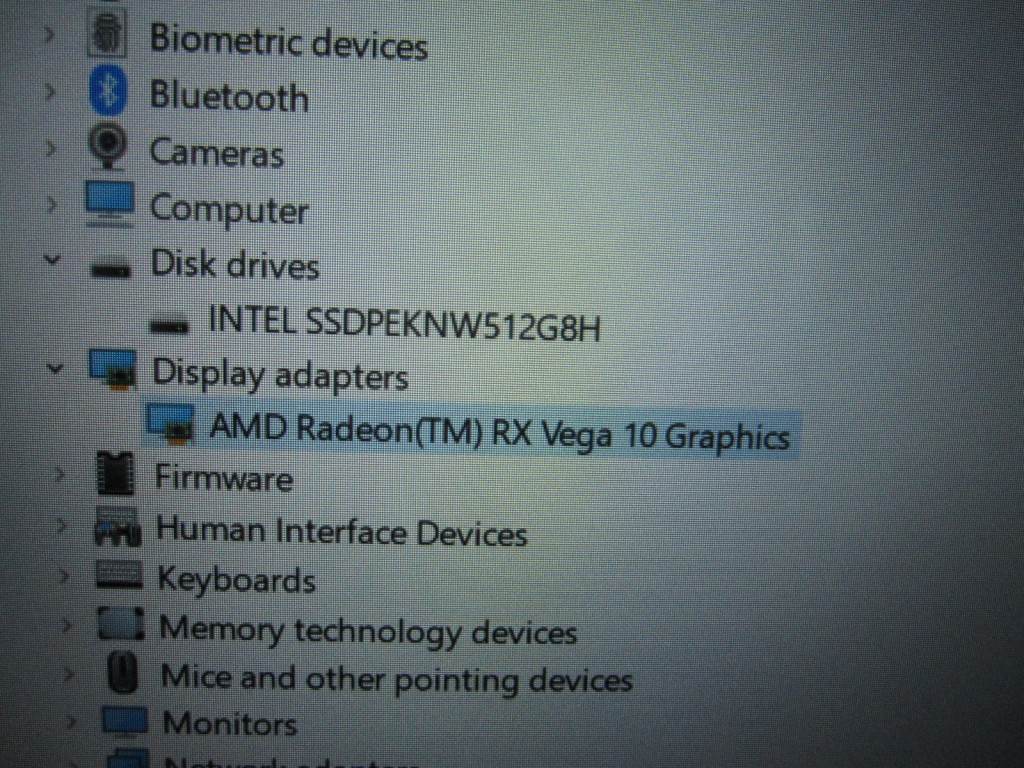Select INTEL SSDPEKNW512G8H disk drive
1024x768 pixels.
(404, 323)
